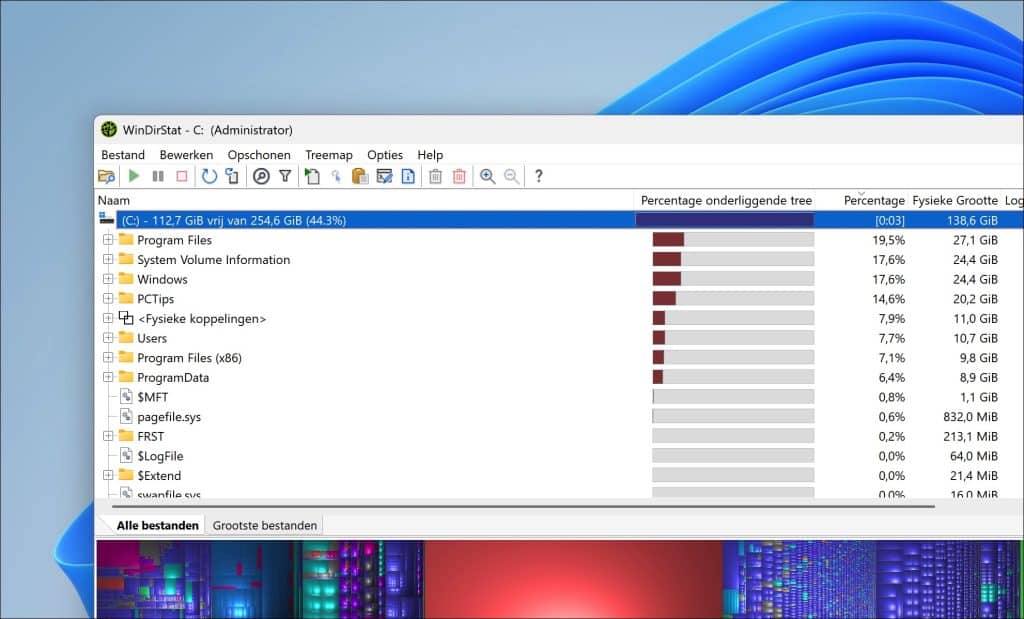Click the 832,0 MiB size value
Image resolution: width=1024 pixels, height=619 pixels.
pyautogui.click(x=970, y=416)
